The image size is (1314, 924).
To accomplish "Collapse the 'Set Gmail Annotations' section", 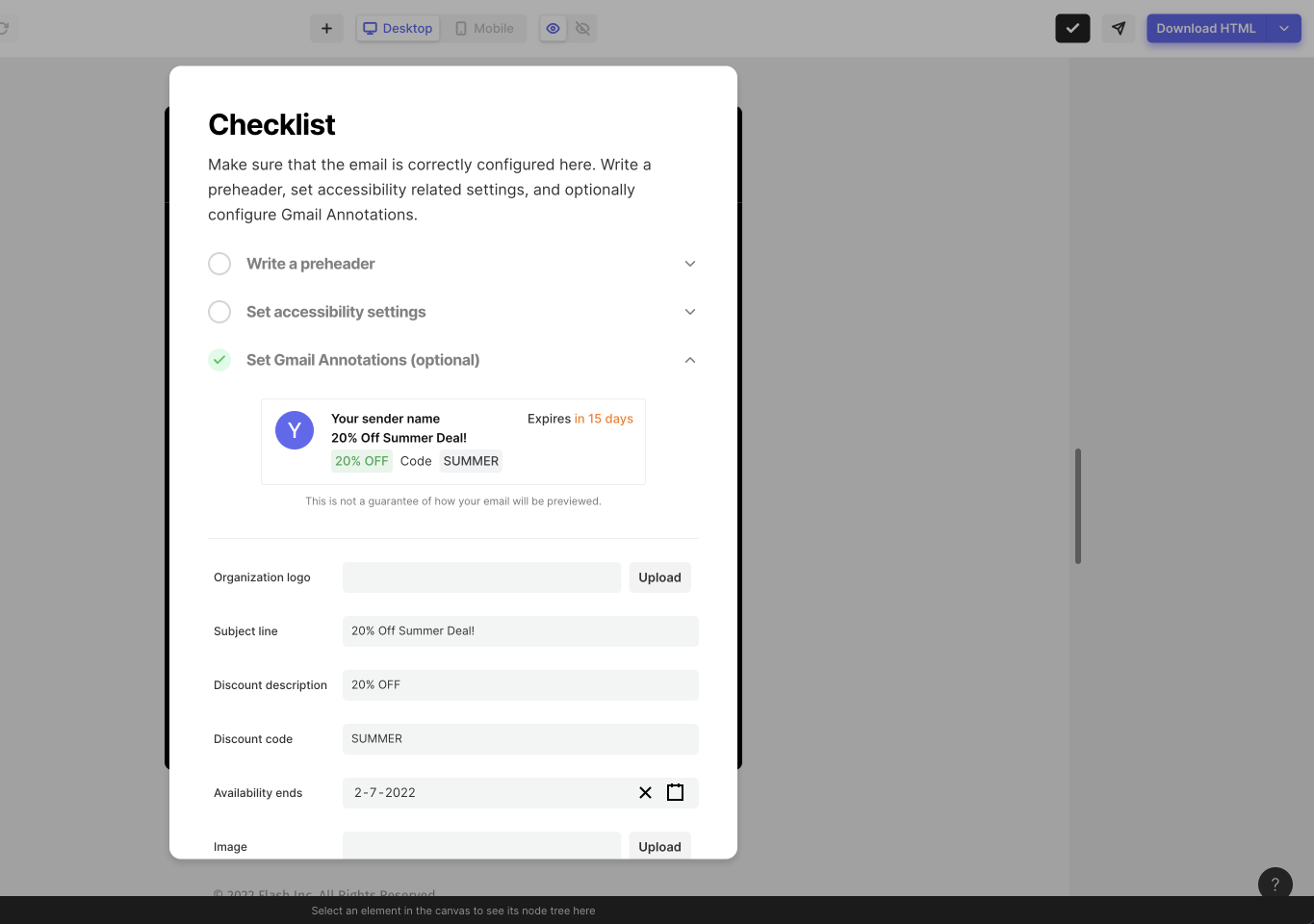I will (x=689, y=359).
